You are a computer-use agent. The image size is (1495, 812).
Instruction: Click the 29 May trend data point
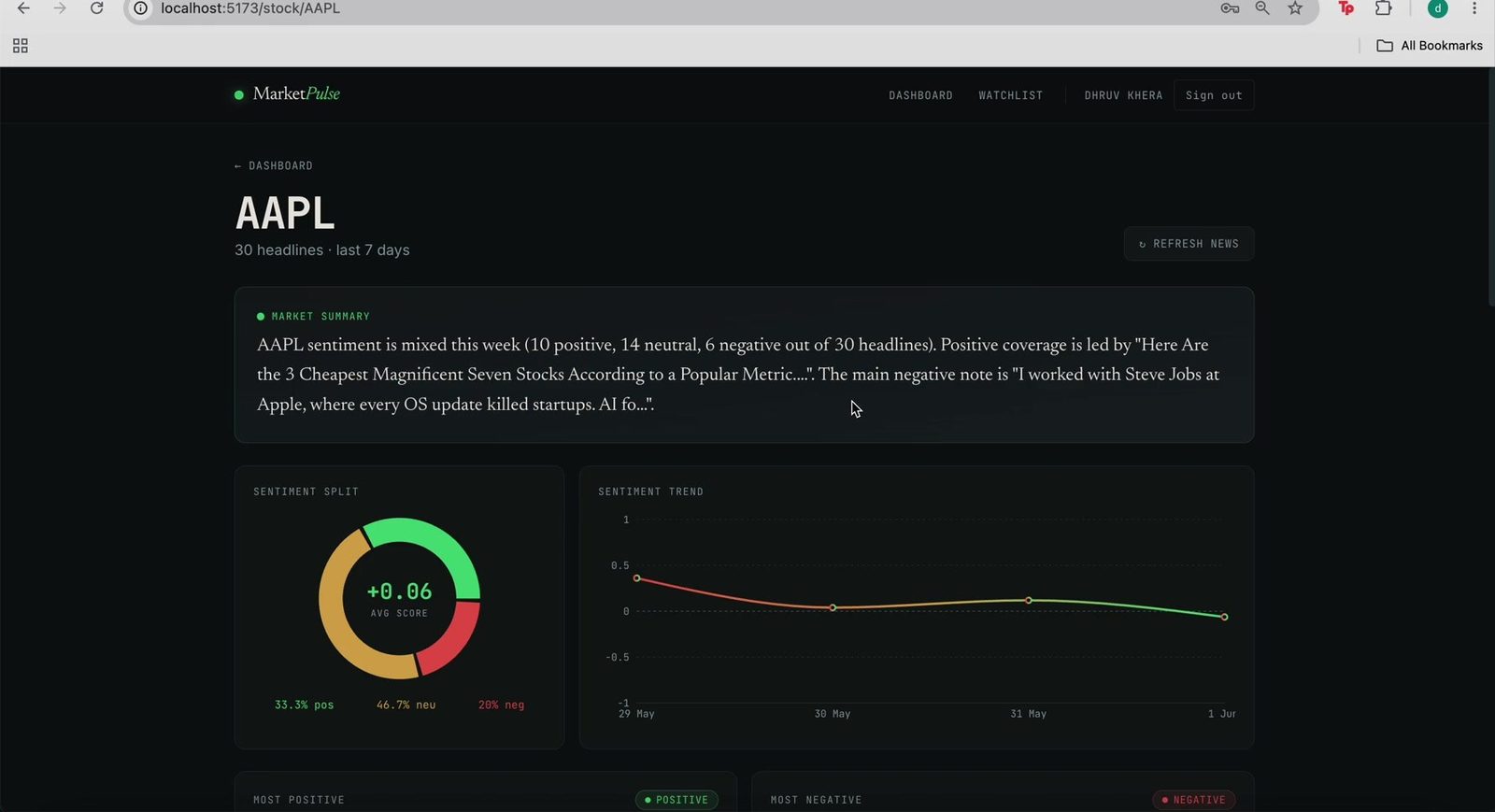click(x=637, y=578)
